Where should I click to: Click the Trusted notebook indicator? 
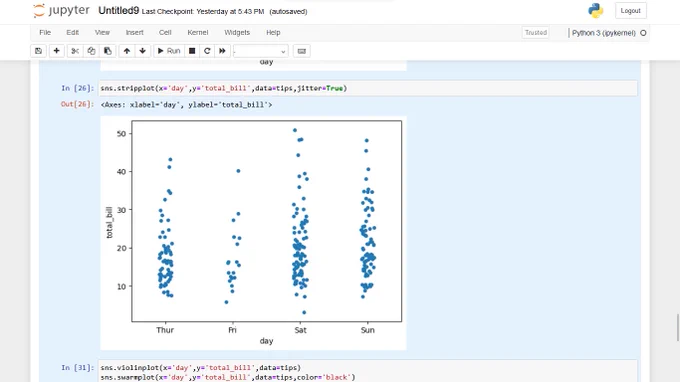point(536,33)
